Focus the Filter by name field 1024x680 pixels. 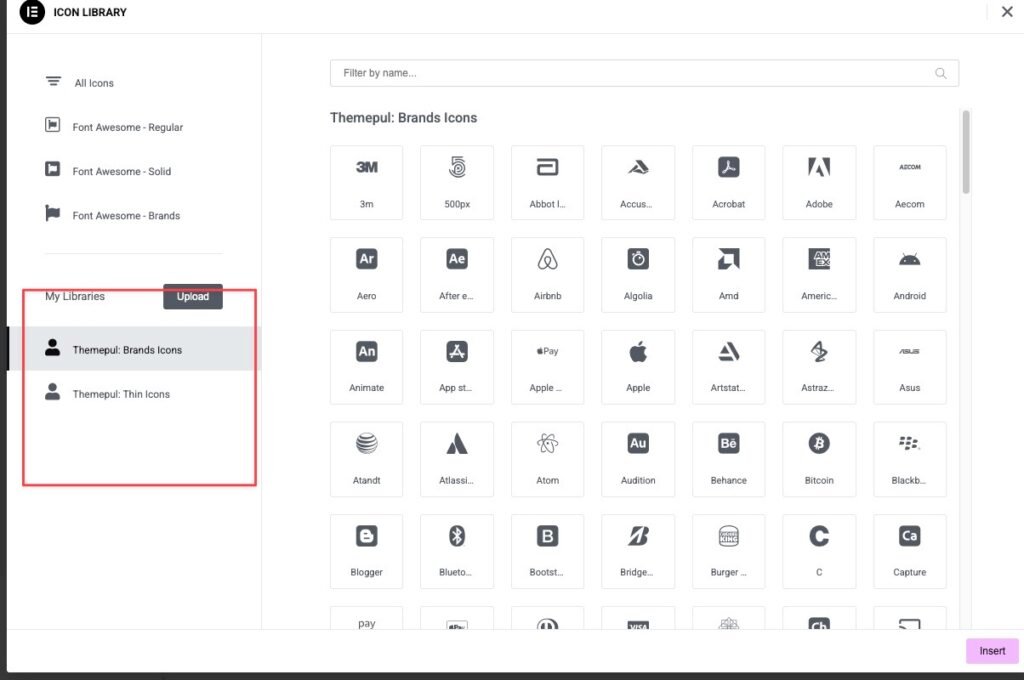(x=644, y=73)
